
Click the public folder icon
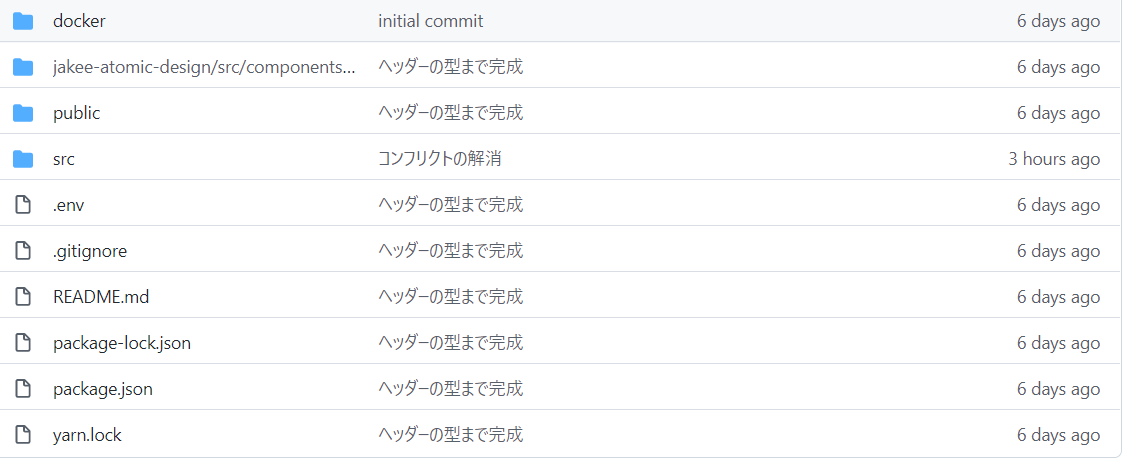pyautogui.click(x=23, y=113)
